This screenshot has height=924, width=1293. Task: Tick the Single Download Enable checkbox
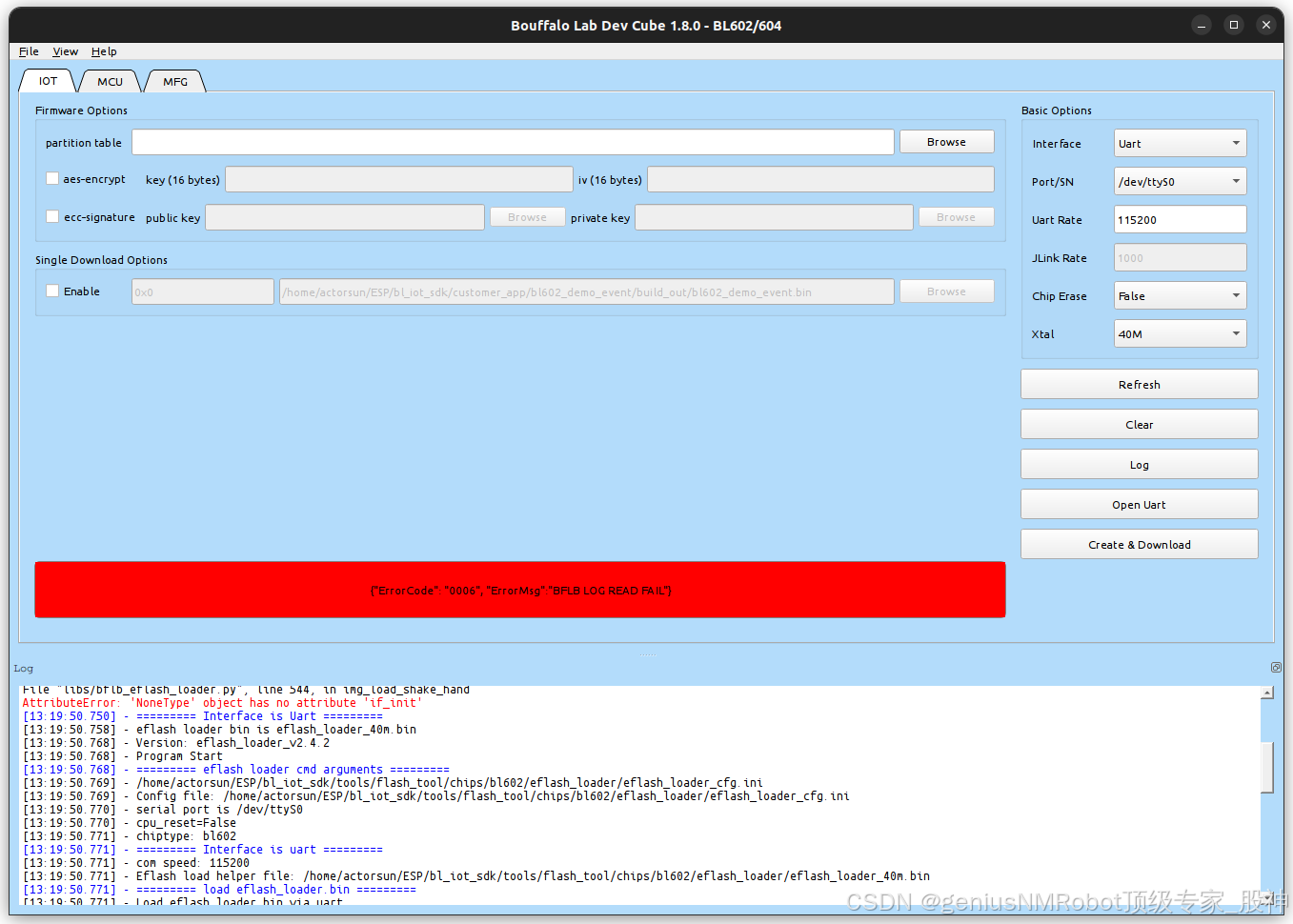52,291
